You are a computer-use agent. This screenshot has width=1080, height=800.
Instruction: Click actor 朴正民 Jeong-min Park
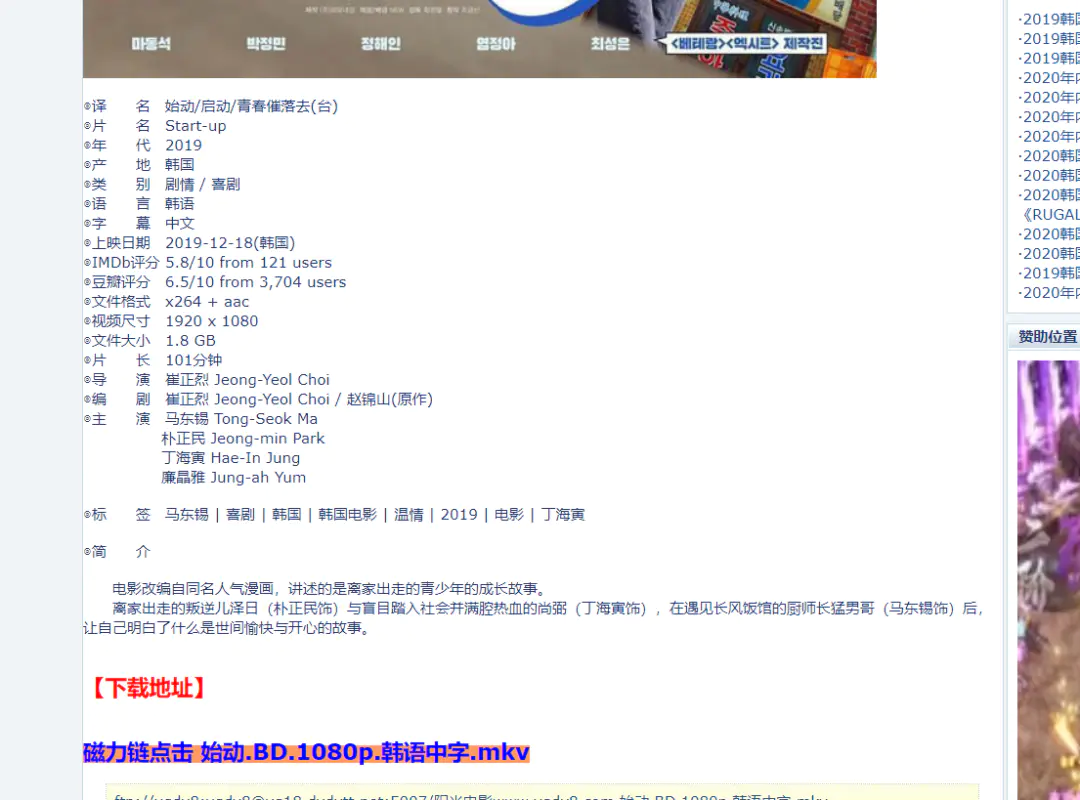243,438
